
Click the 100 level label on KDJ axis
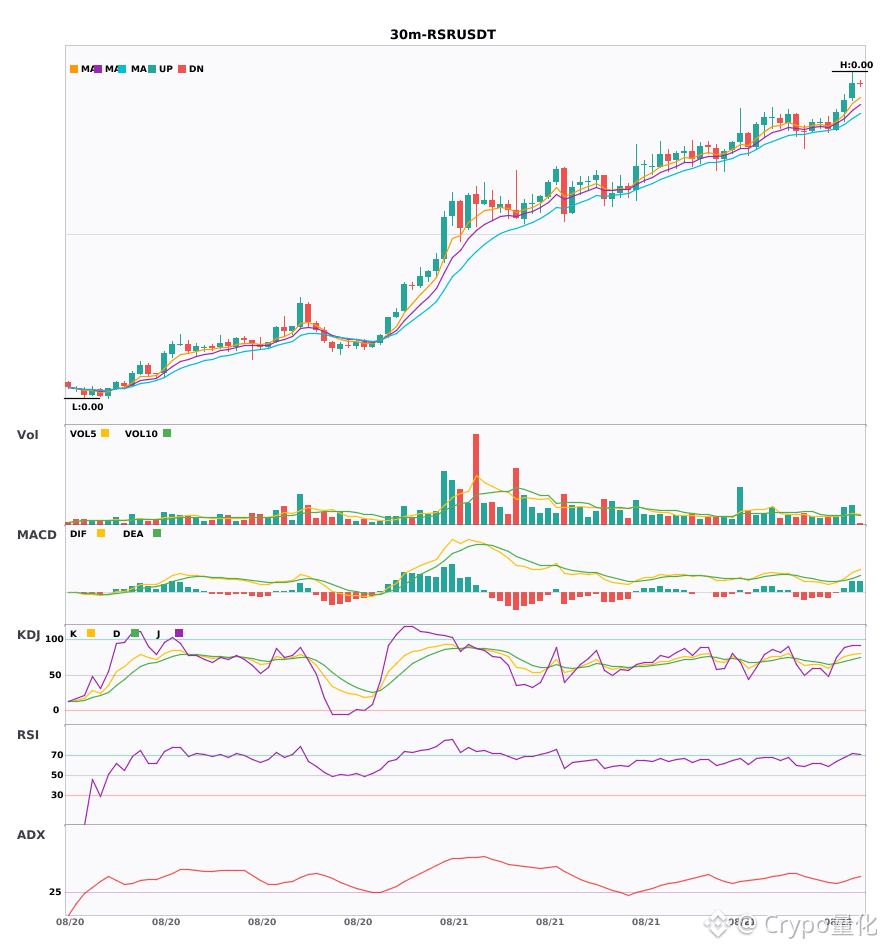(54, 639)
